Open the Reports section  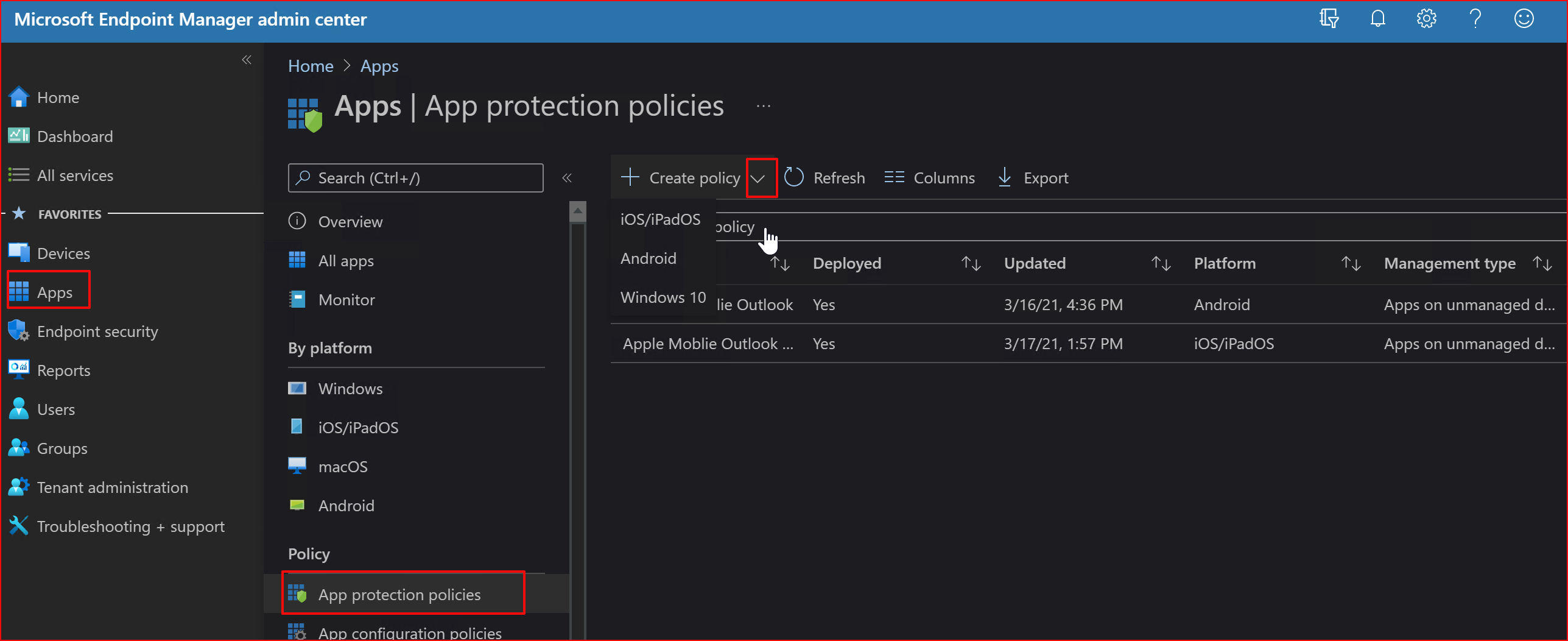63,370
